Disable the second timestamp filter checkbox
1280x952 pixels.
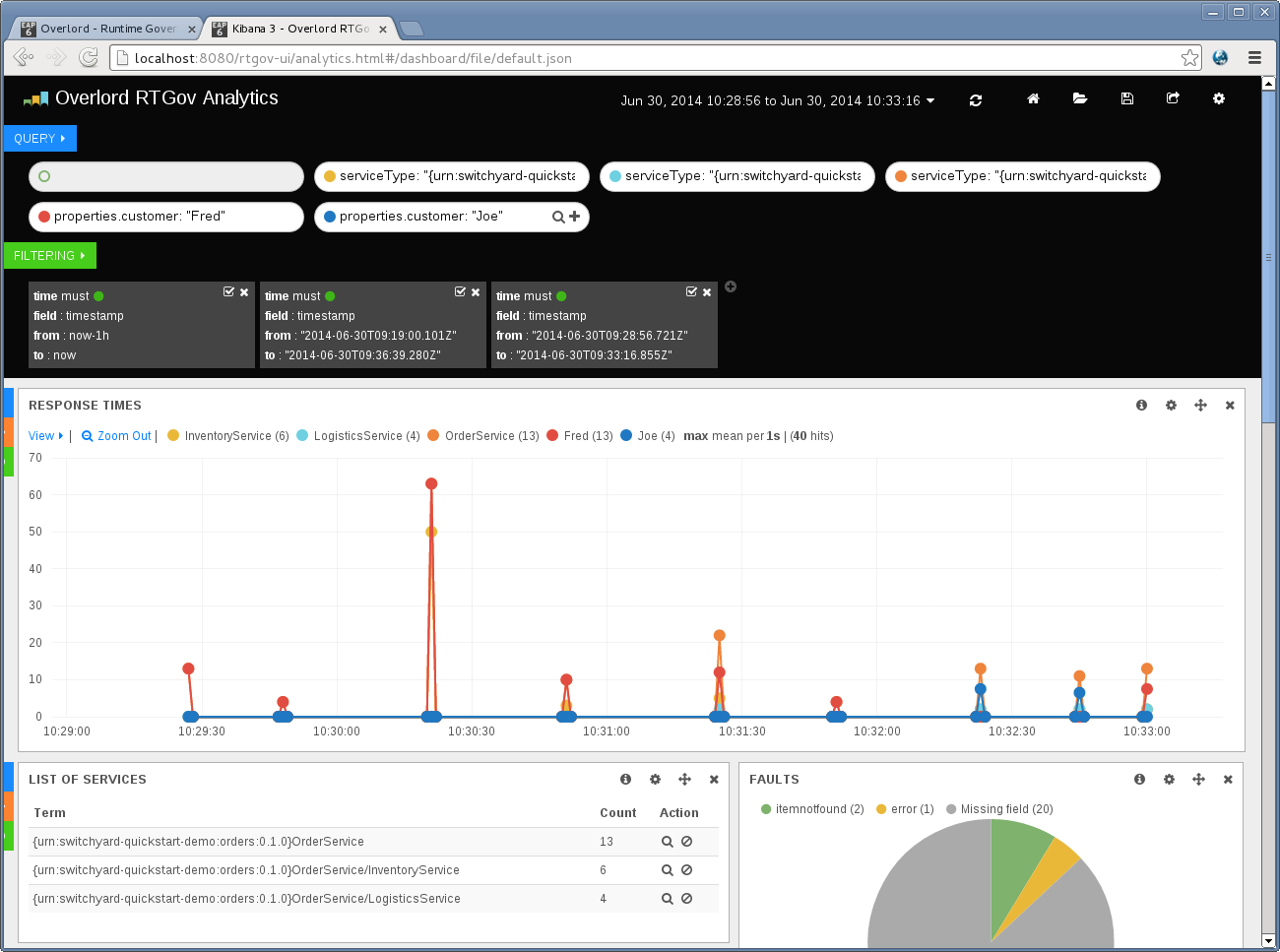(x=459, y=291)
